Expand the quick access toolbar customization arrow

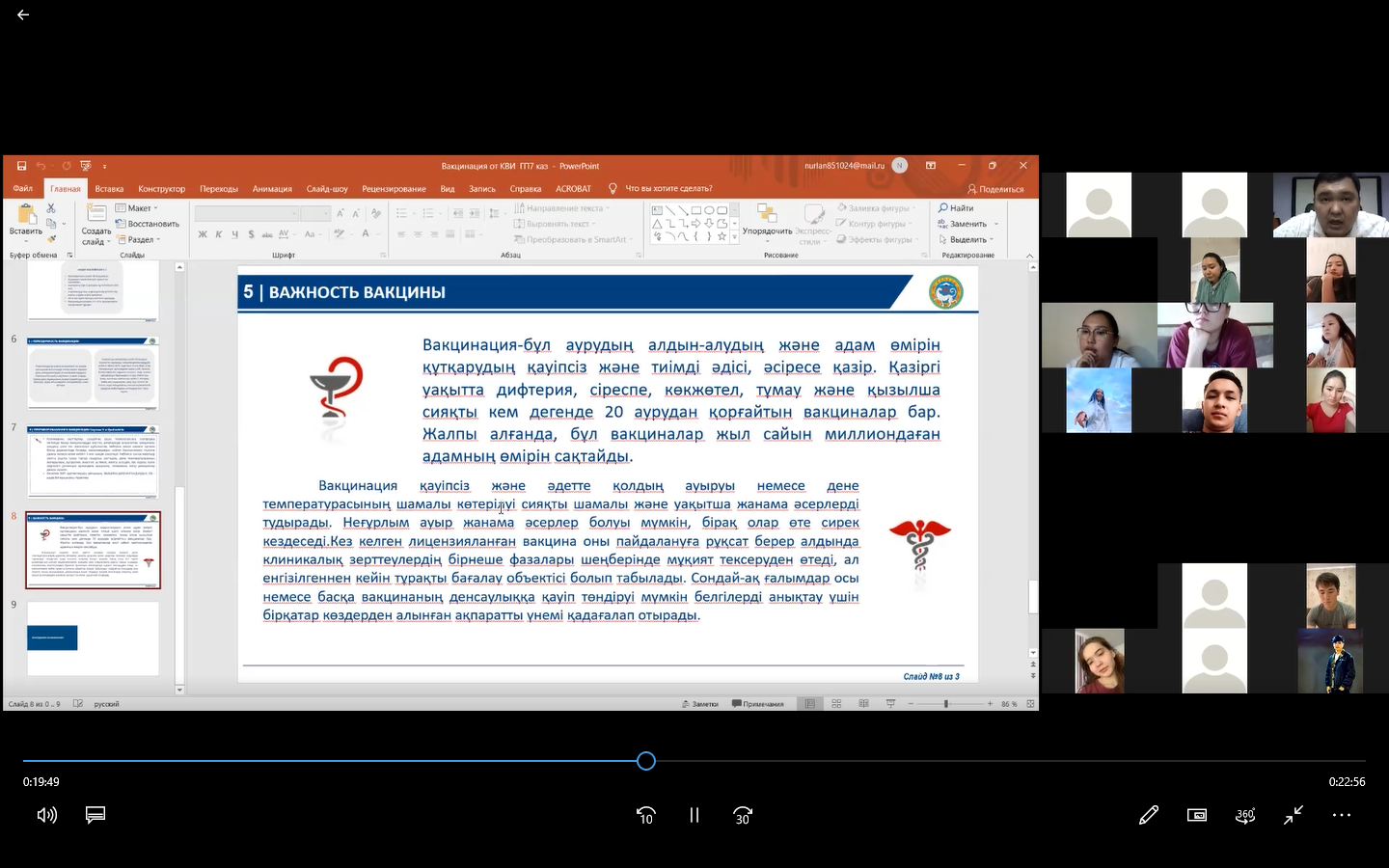[104, 166]
